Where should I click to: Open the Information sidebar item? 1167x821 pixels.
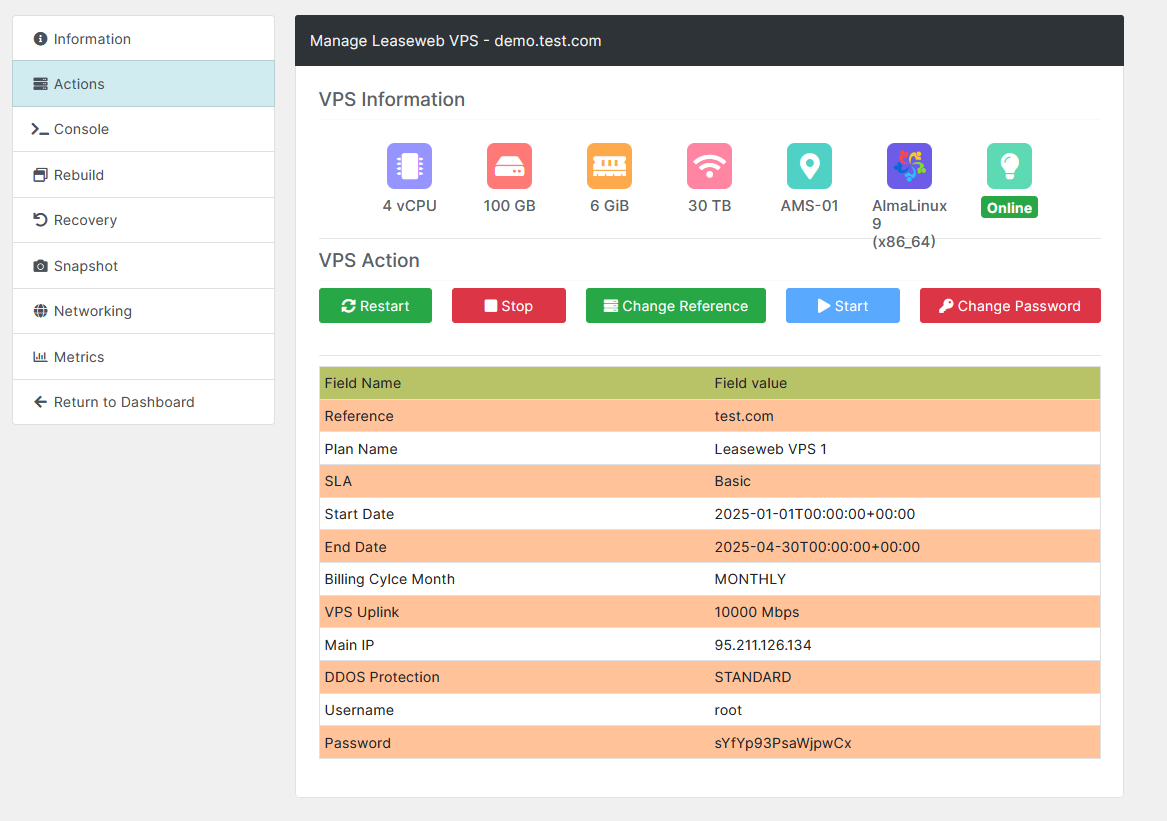(144, 39)
